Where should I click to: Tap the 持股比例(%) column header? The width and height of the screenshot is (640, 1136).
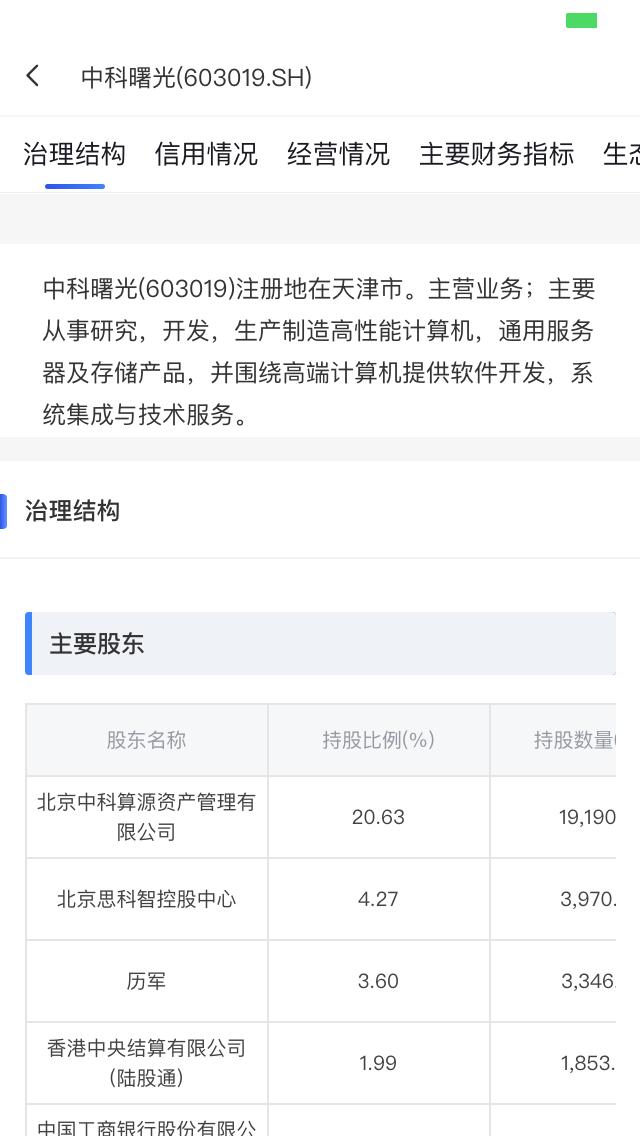tap(378, 740)
